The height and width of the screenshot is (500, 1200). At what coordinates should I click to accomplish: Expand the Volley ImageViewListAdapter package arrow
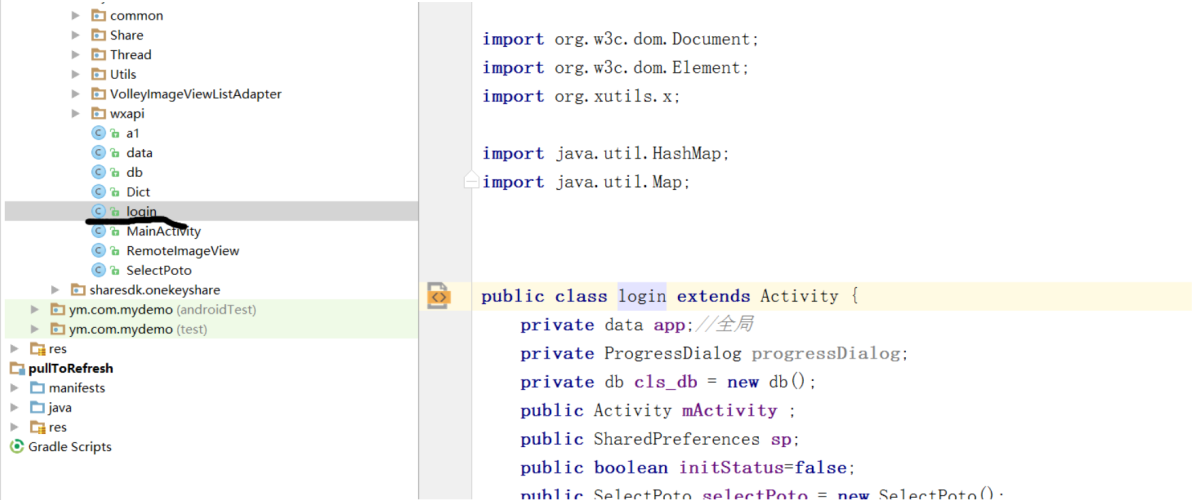76,94
